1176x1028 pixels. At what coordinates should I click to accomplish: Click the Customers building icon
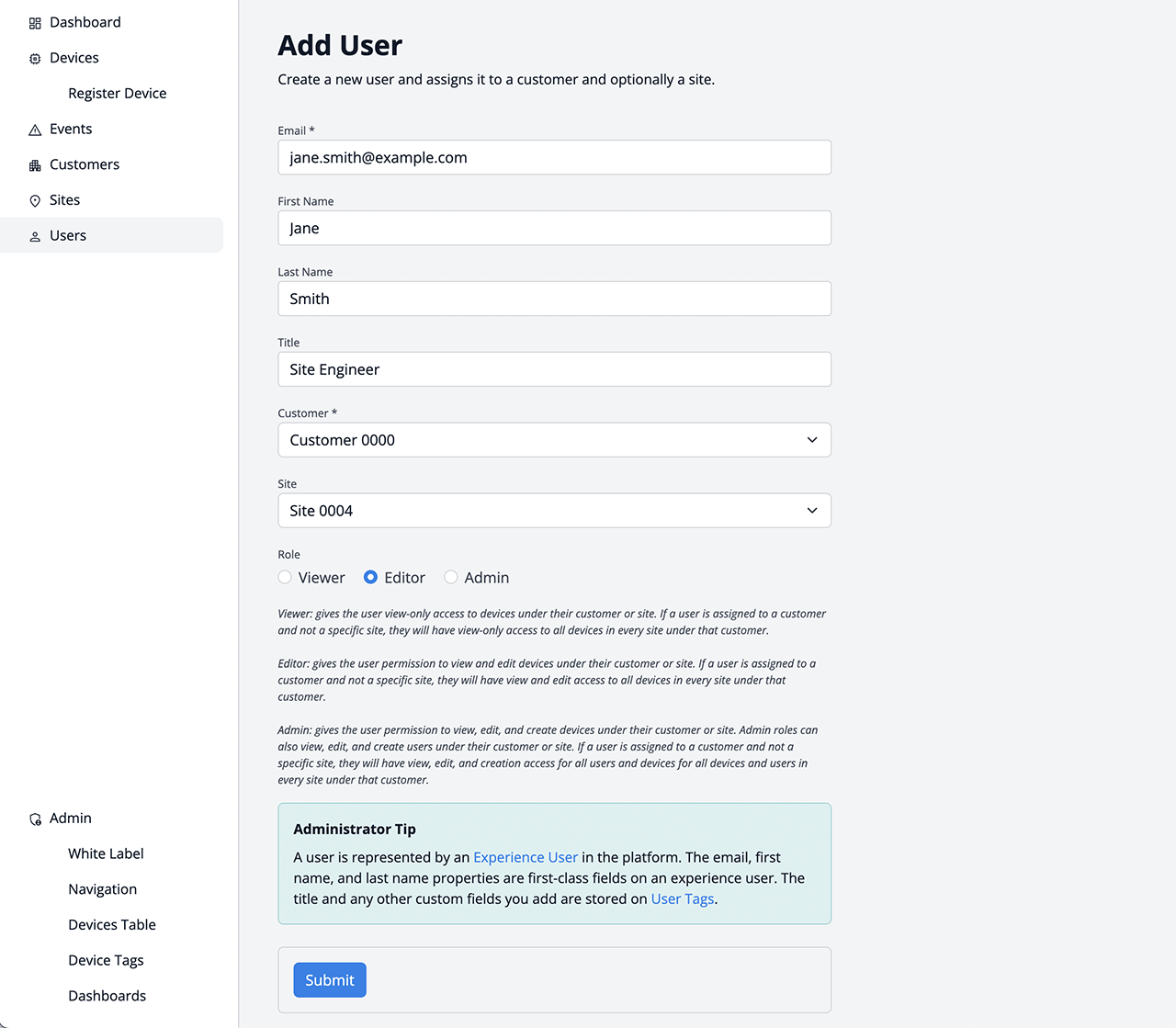[35, 165]
